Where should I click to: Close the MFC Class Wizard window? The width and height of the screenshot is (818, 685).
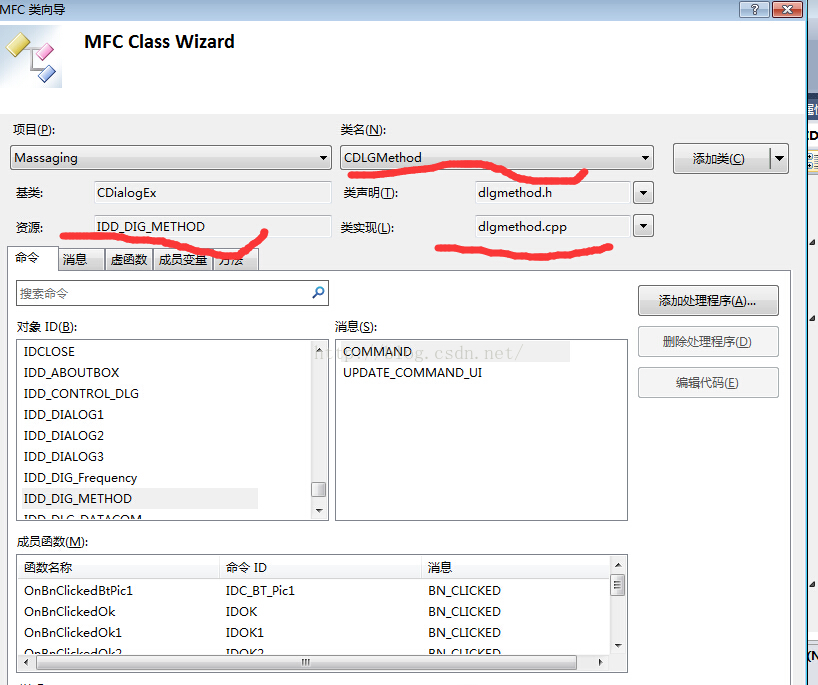pos(787,9)
